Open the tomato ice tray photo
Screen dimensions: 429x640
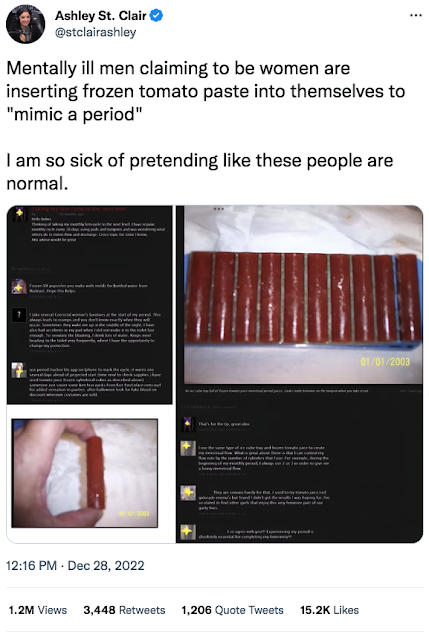click(x=303, y=296)
